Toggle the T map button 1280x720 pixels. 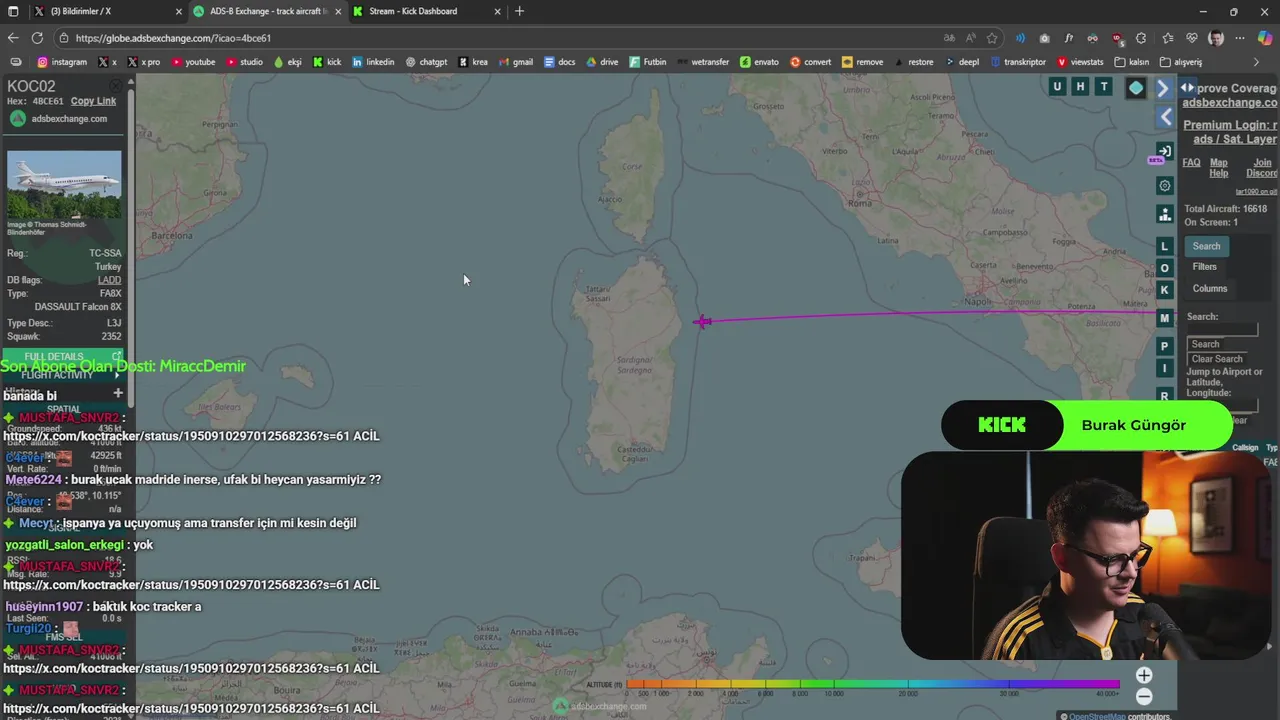click(x=1104, y=87)
